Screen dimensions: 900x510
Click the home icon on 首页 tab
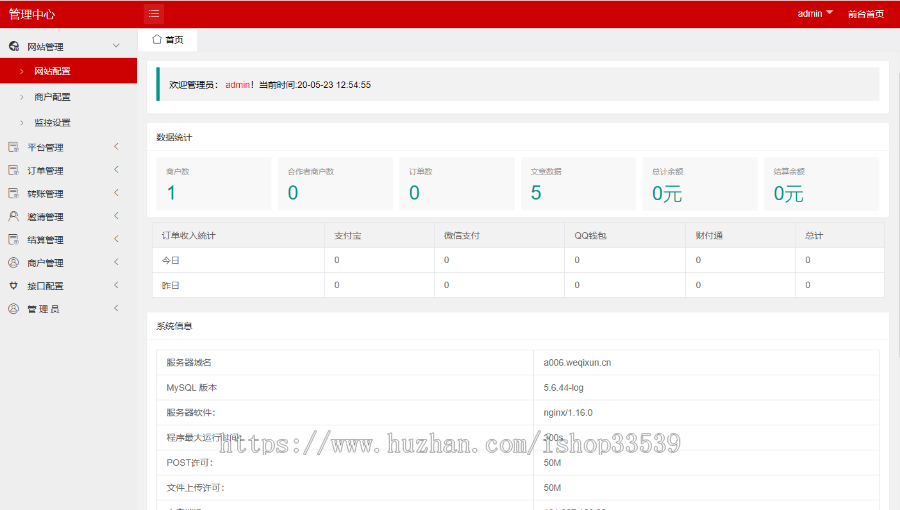click(157, 39)
